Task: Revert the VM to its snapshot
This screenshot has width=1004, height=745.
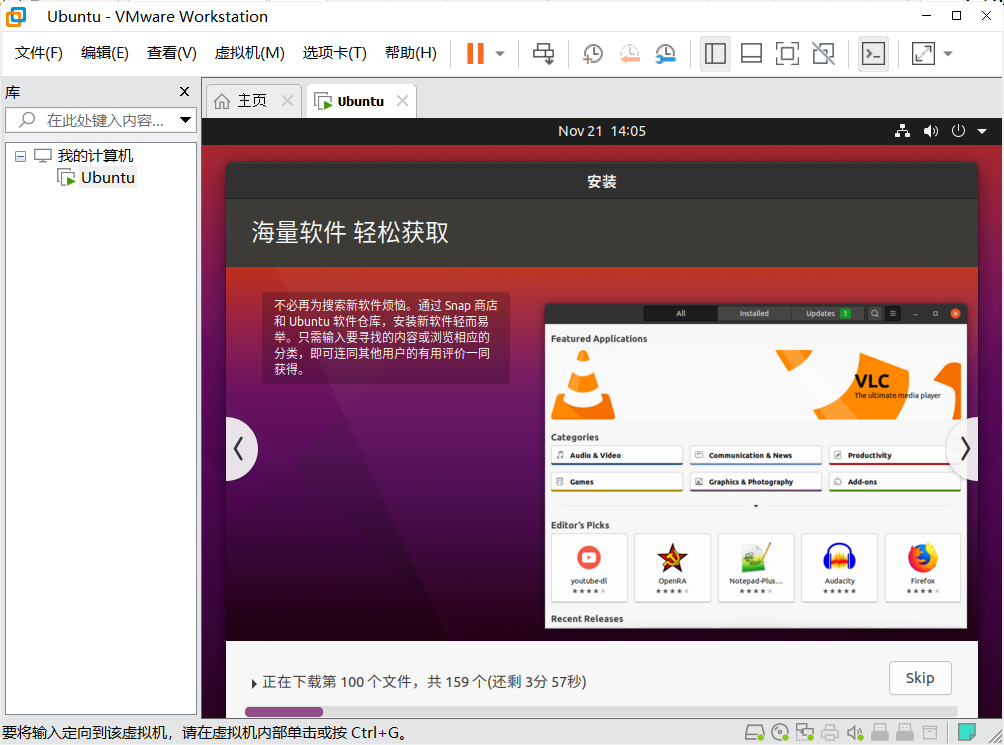Action: (x=629, y=53)
